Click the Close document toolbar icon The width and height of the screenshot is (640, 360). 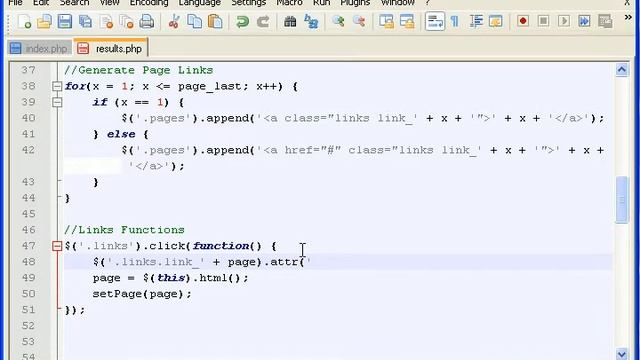click(x=106, y=21)
